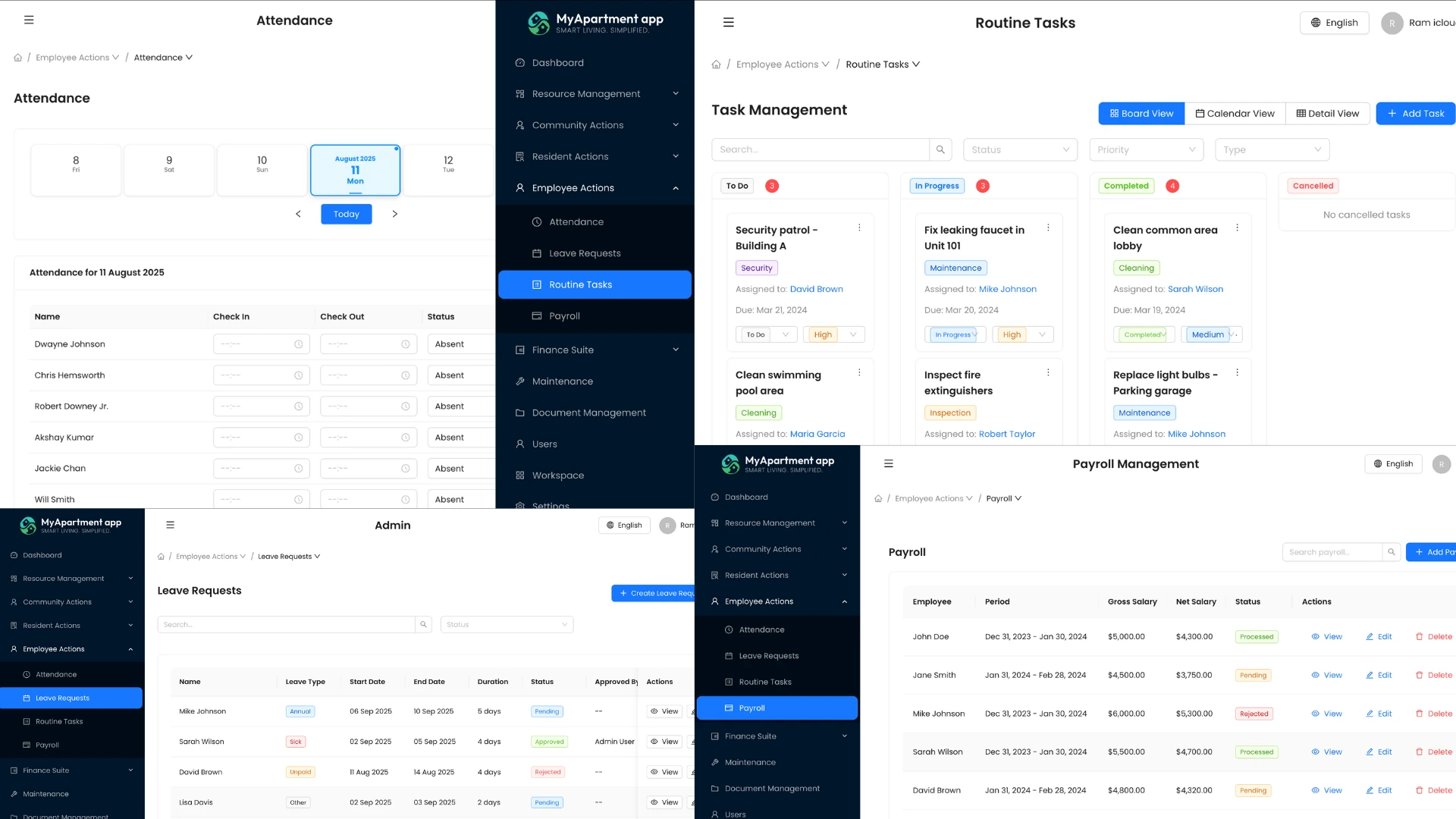Screen dimensions: 1456x819
Task: Select Payroll in Payroll panel sidebar
Action: [777, 708]
